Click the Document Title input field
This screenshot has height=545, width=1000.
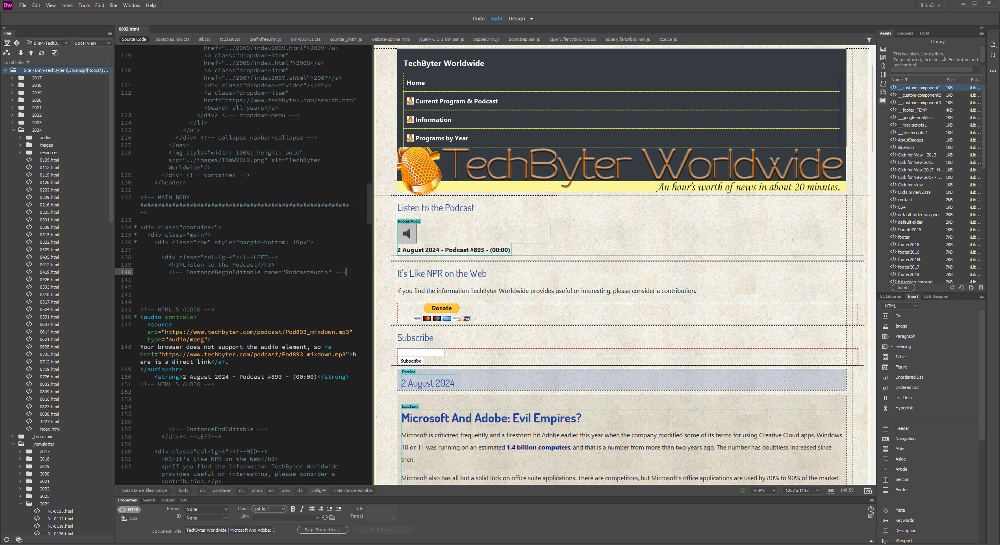click(x=230, y=530)
